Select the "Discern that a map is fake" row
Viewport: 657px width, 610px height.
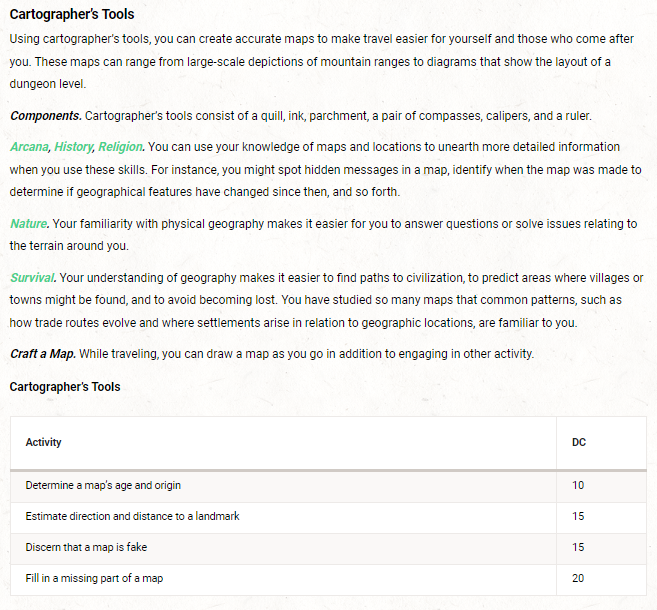click(x=88, y=547)
